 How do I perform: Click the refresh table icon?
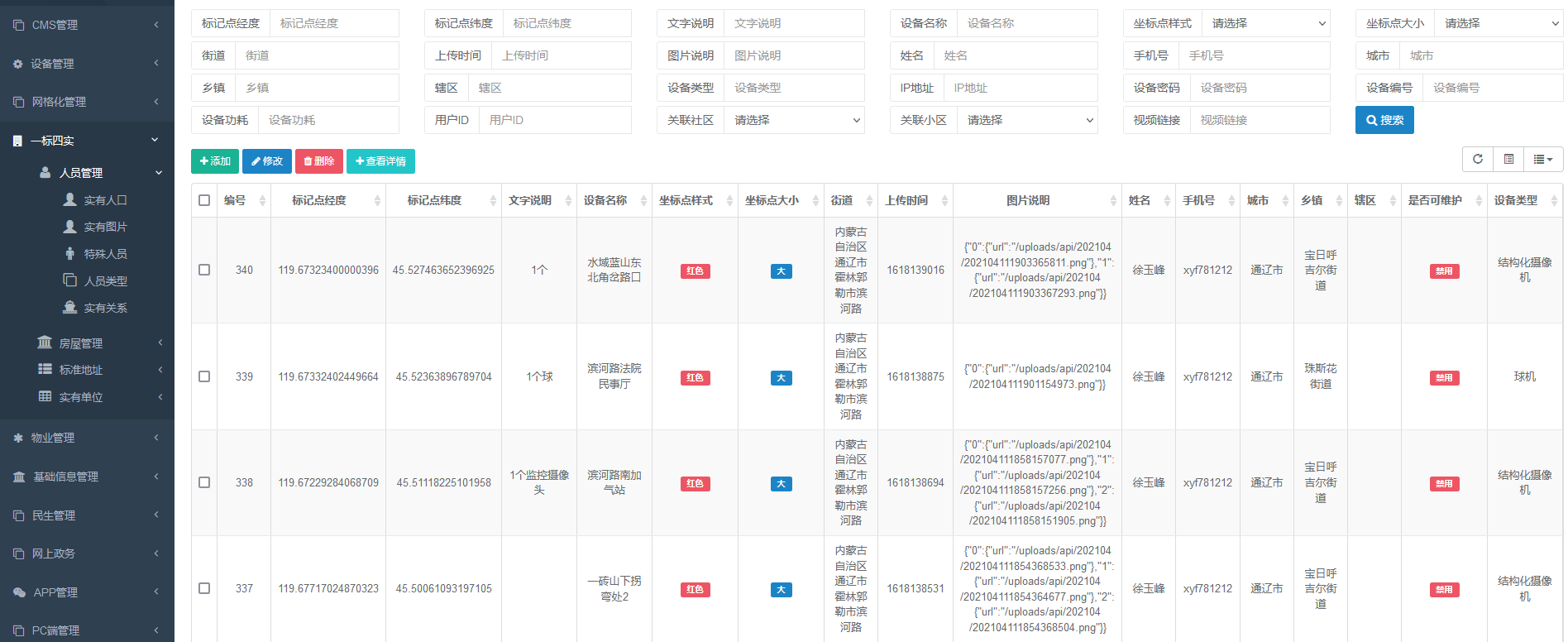coord(1477,159)
